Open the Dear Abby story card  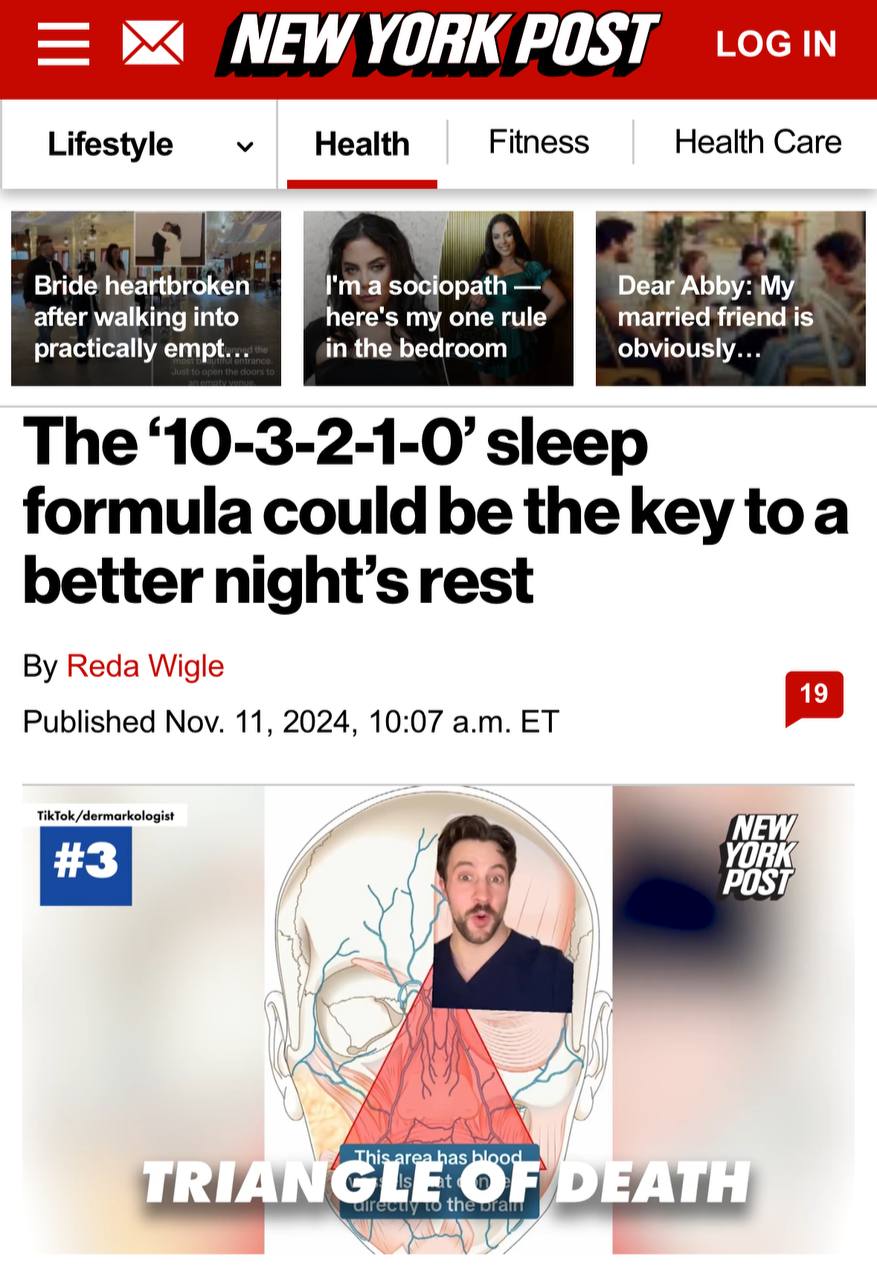[730, 298]
